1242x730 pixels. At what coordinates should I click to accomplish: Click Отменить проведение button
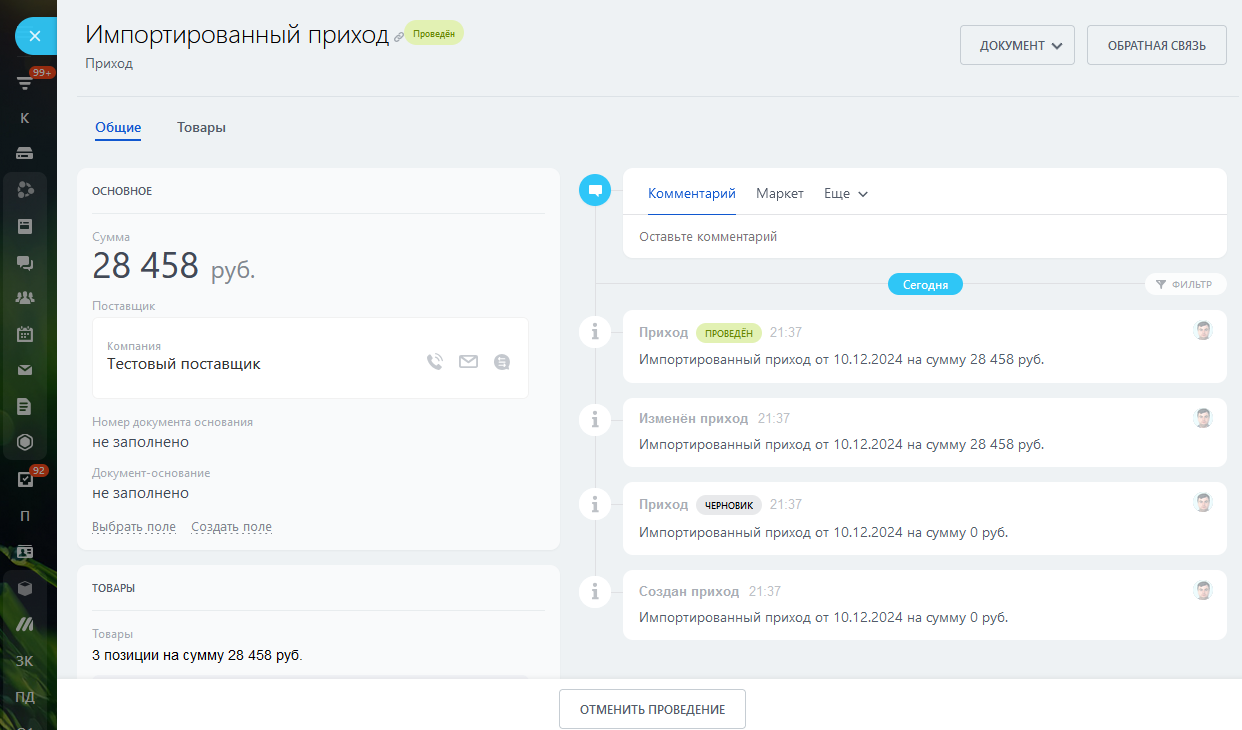(x=652, y=709)
